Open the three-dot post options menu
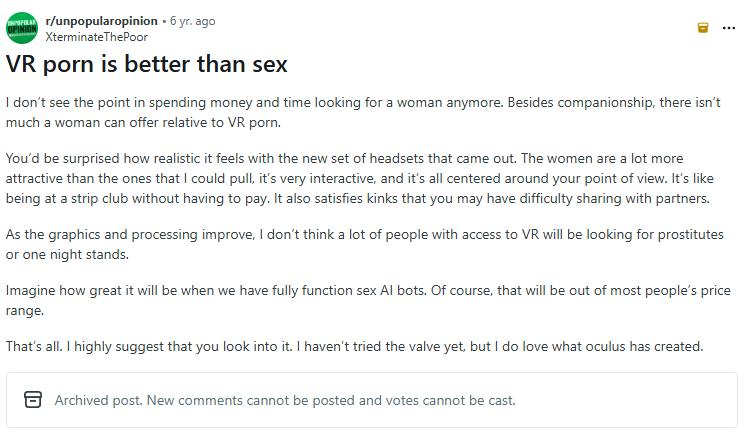 point(729,28)
